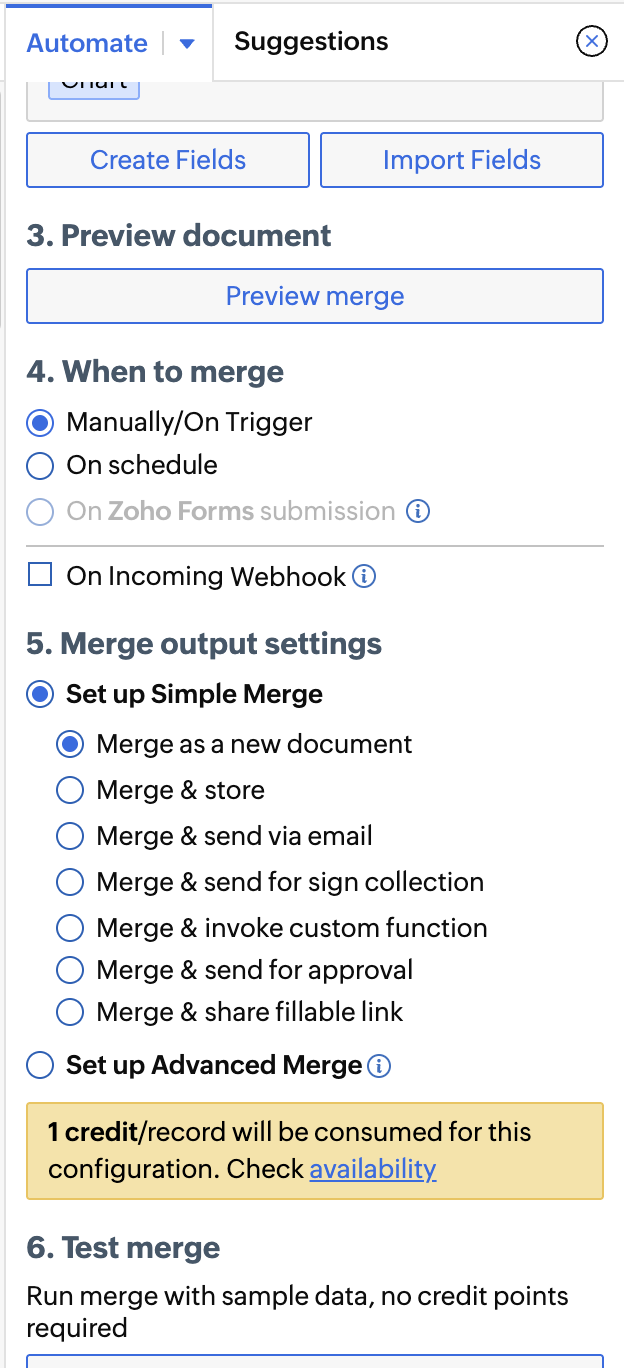Select Merge & share fillable link
The image size is (624, 1368).
[x=70, y=1013]
